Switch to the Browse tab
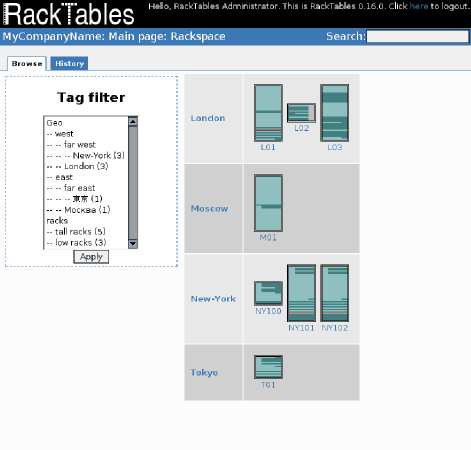This screenshot has height=450, width=471. [x=27, y=63]
